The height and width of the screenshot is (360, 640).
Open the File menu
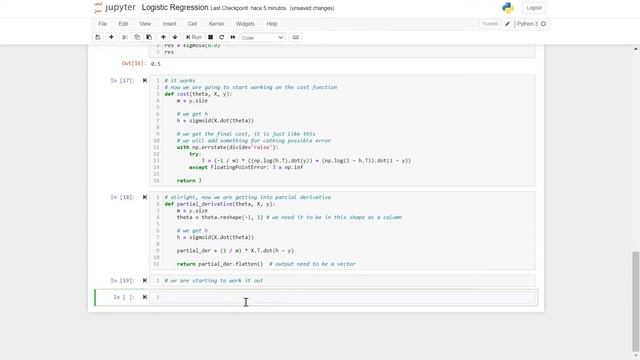[x=102, y=24]
